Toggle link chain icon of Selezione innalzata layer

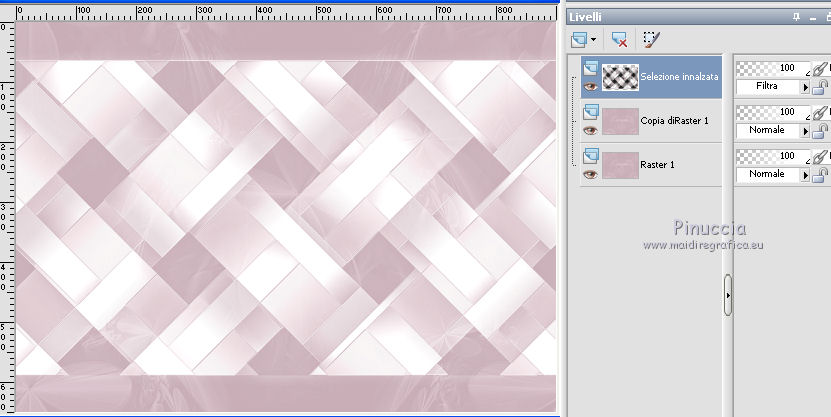coord(820,68)
